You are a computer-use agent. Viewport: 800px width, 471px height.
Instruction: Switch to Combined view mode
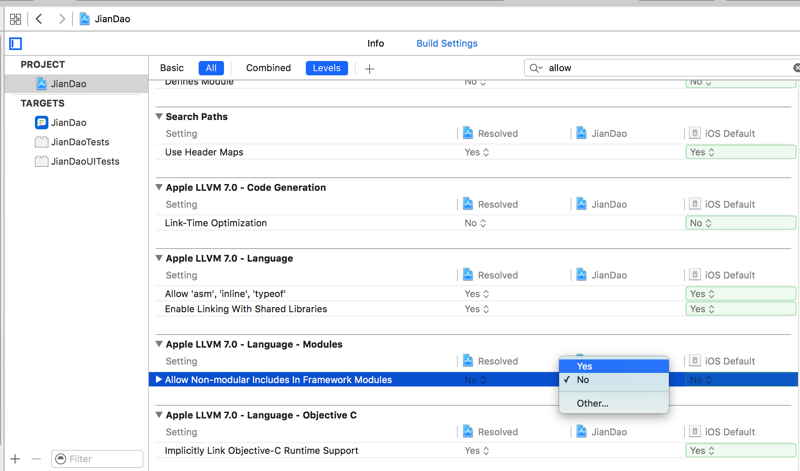pos(268,68)
